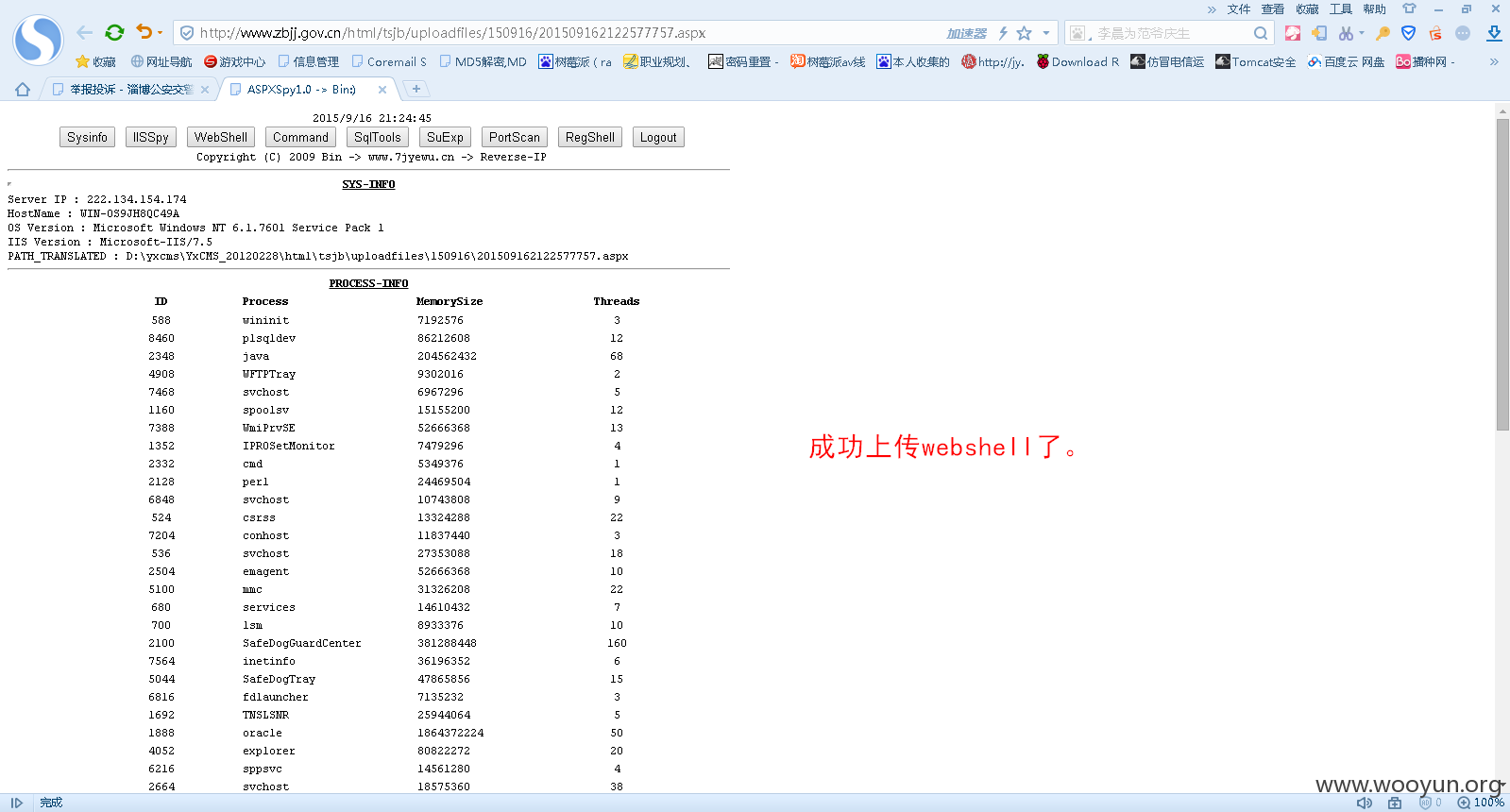
Task: Reload the page with the green refresh icon
Action: coord(114,32)
